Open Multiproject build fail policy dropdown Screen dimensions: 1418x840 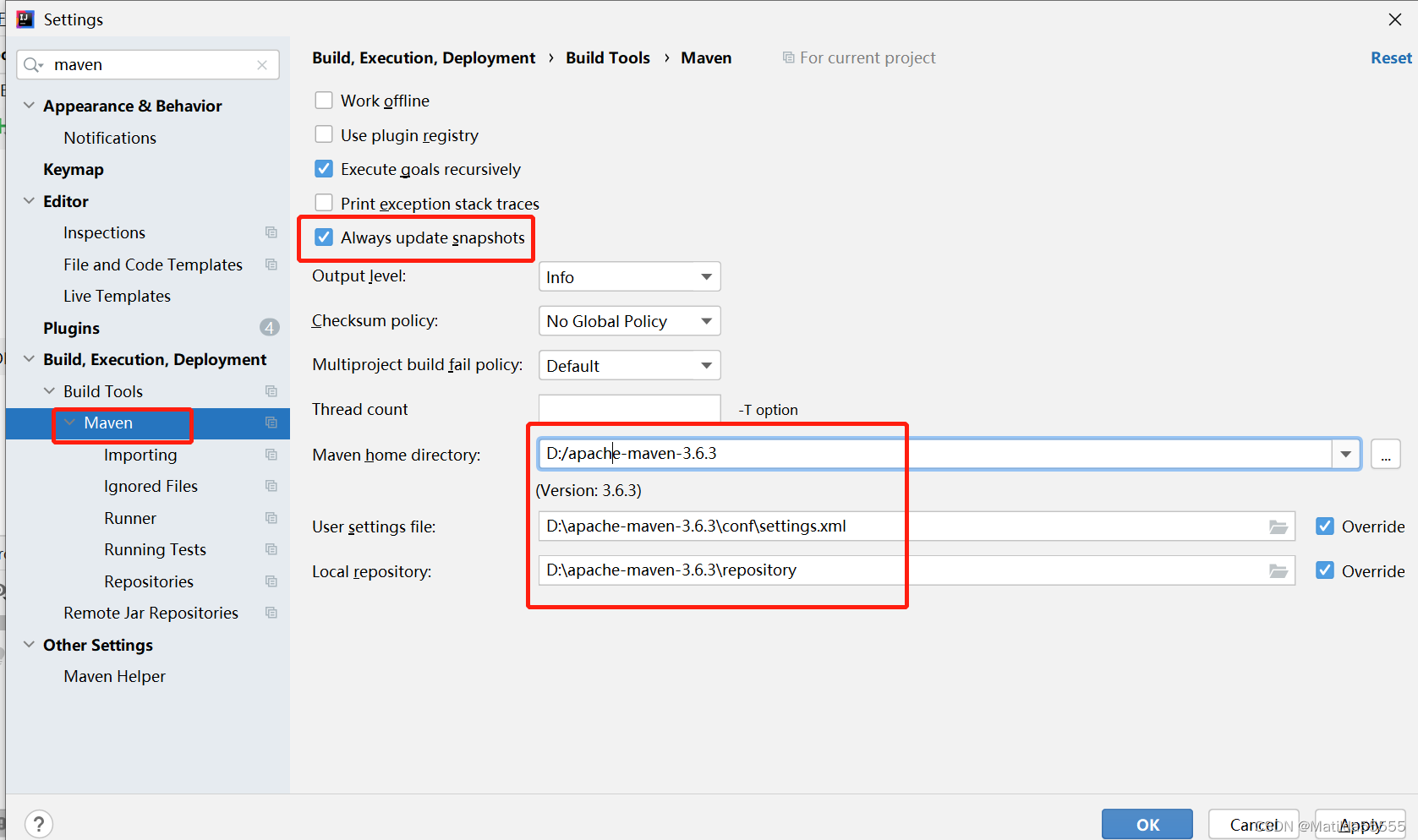coord(629,366)
